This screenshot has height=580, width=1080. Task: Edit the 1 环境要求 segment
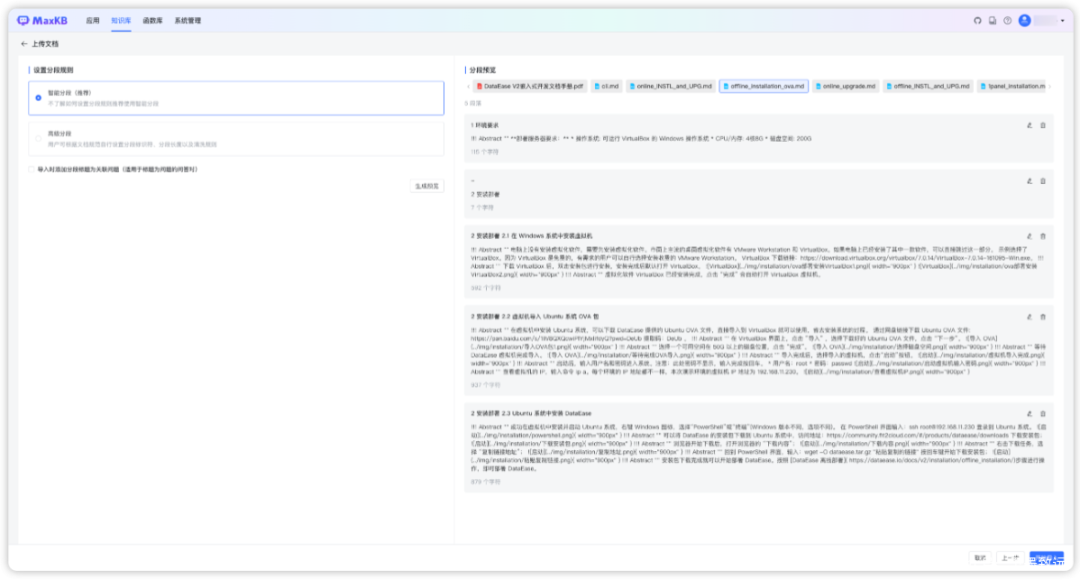[1030, 125]
